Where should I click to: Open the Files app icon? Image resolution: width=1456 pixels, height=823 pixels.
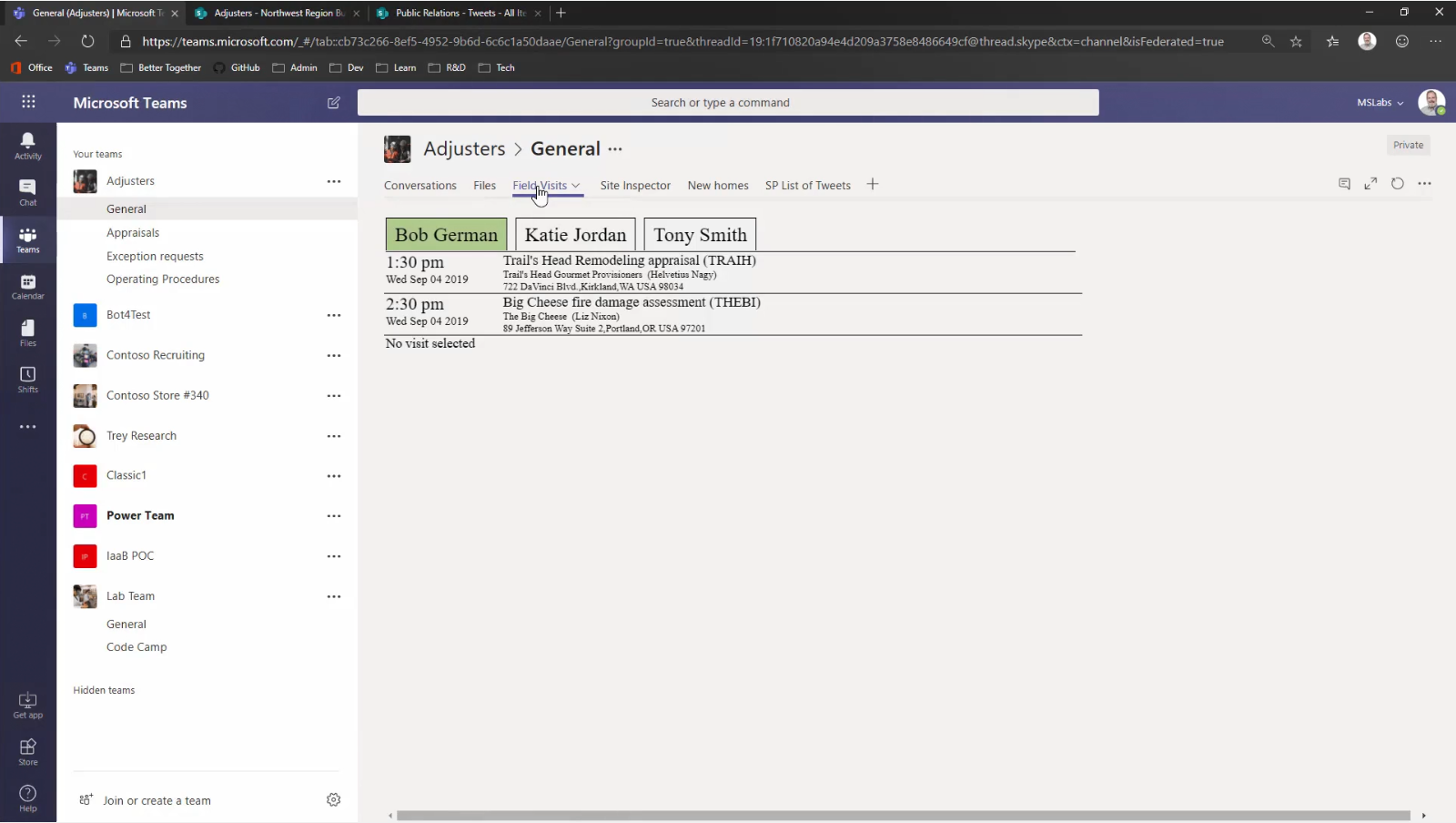(x=28, y=333)
